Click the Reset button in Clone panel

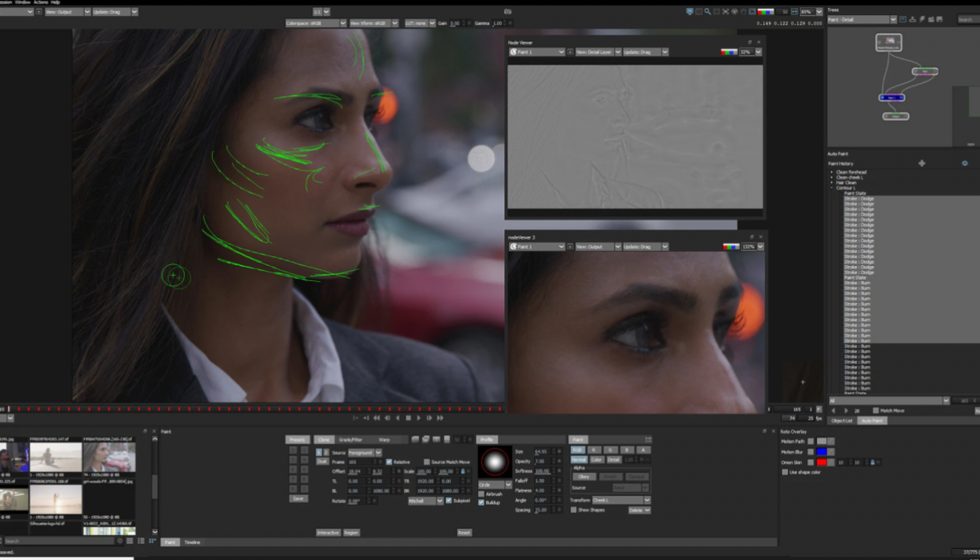coord(464,532)
